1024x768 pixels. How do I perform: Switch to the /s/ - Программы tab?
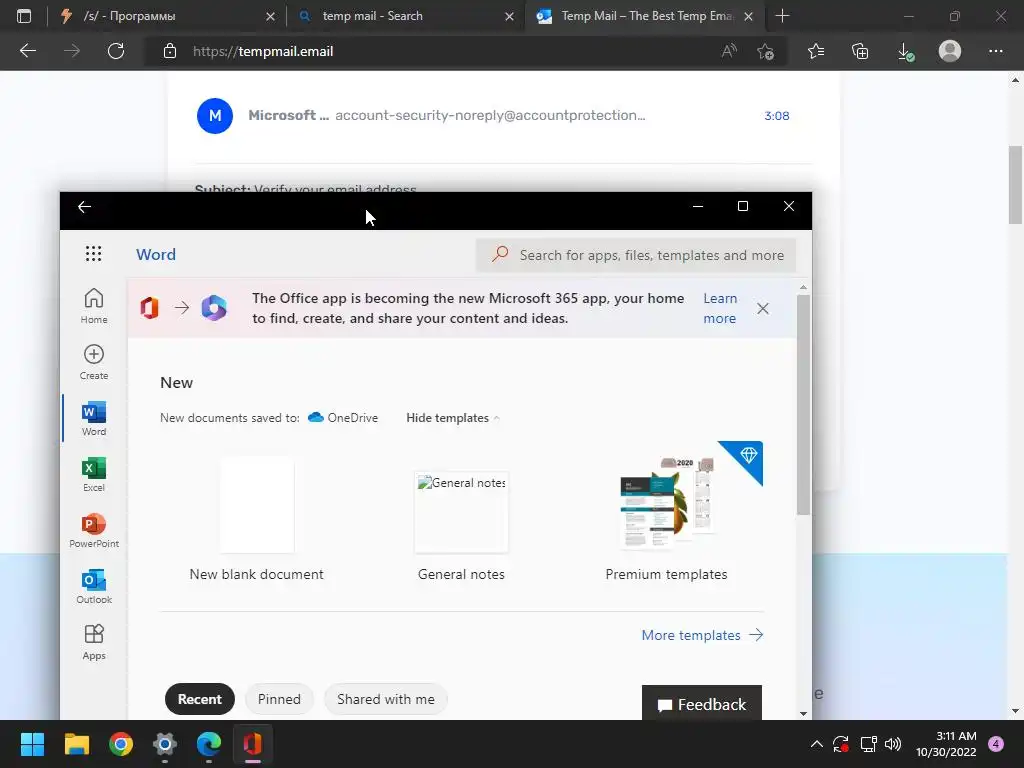(x=167, y=16)
